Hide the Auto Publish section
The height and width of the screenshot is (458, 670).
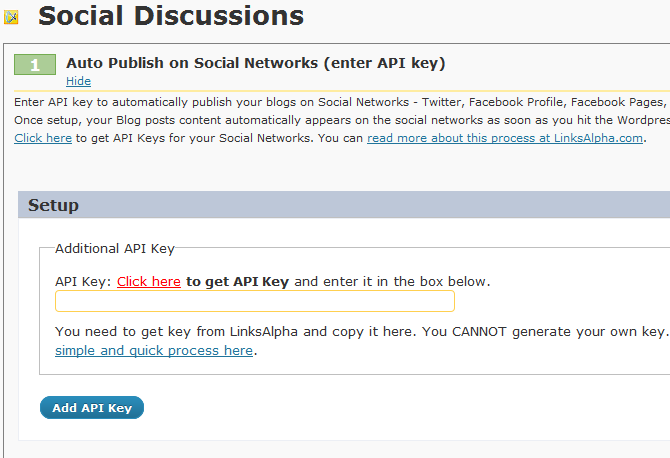pos(78,81)
